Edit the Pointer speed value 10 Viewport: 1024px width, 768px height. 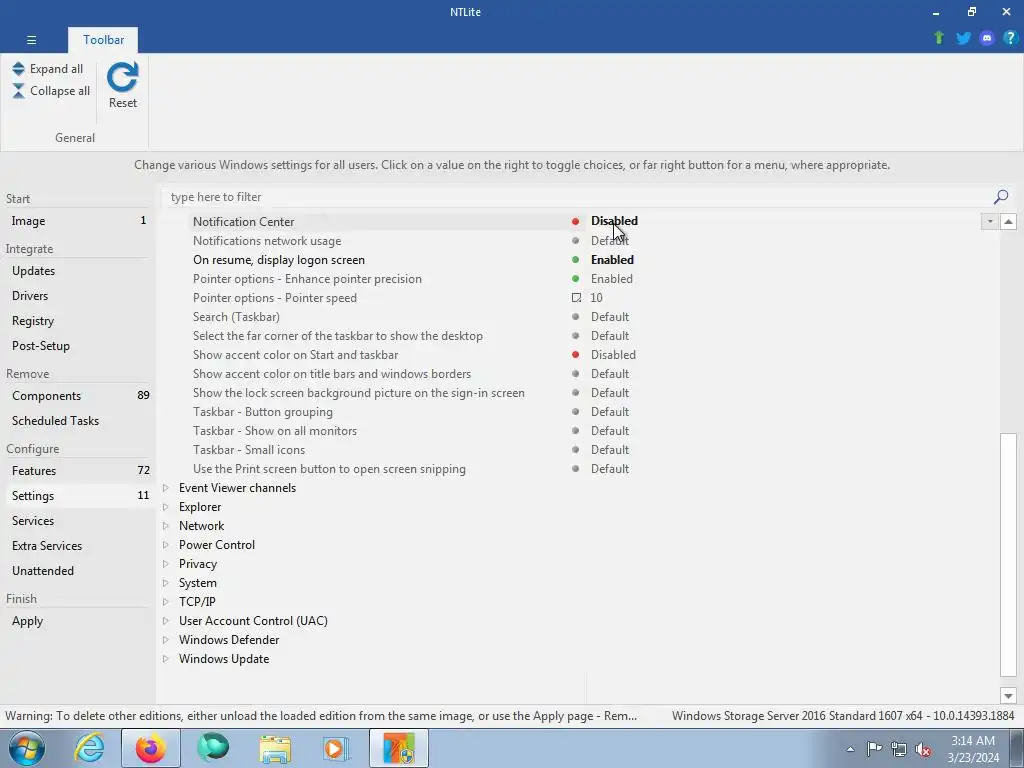coord(596,298)
